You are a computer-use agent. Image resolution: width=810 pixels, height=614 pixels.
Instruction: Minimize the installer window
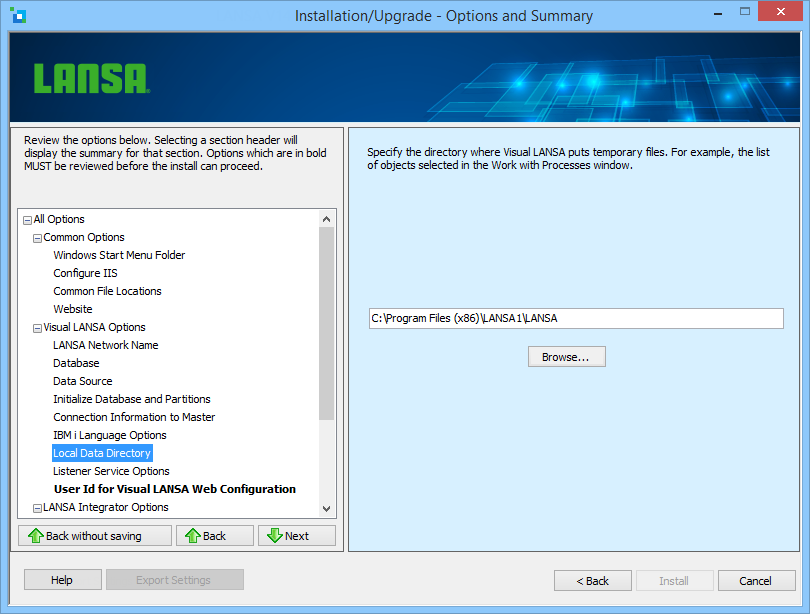[718, 13]
